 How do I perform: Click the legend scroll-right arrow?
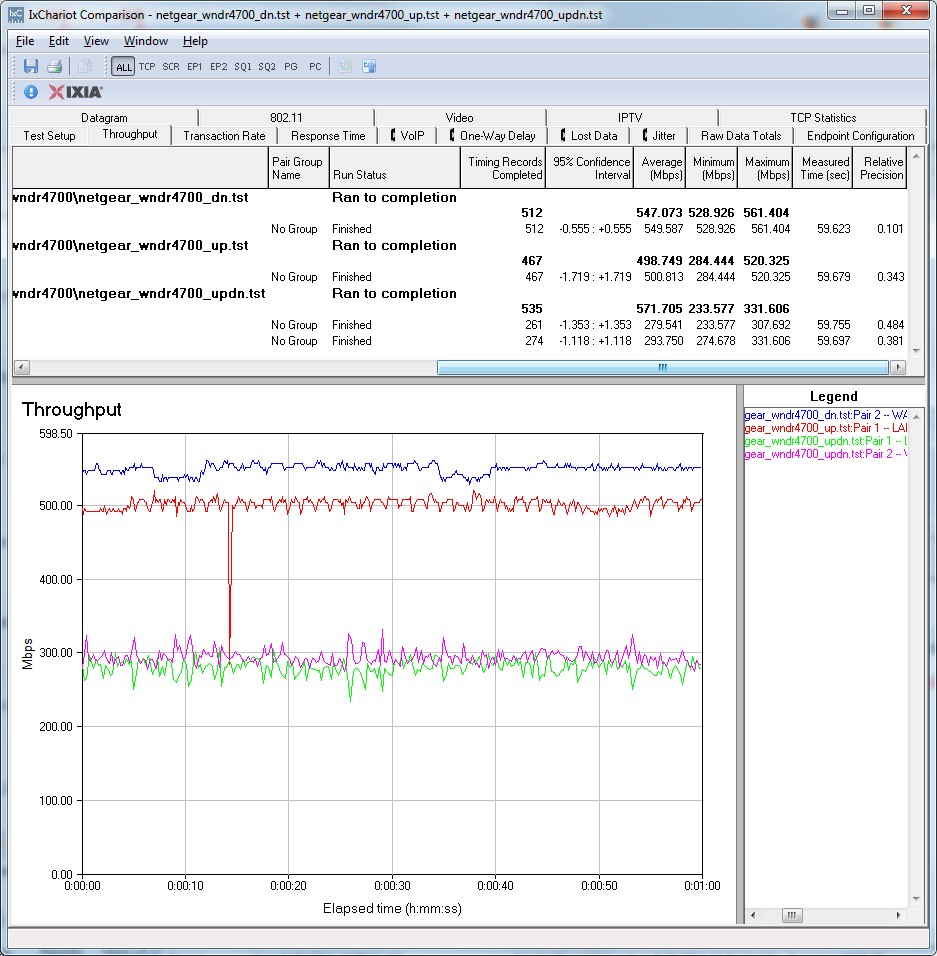pos(898,915)
